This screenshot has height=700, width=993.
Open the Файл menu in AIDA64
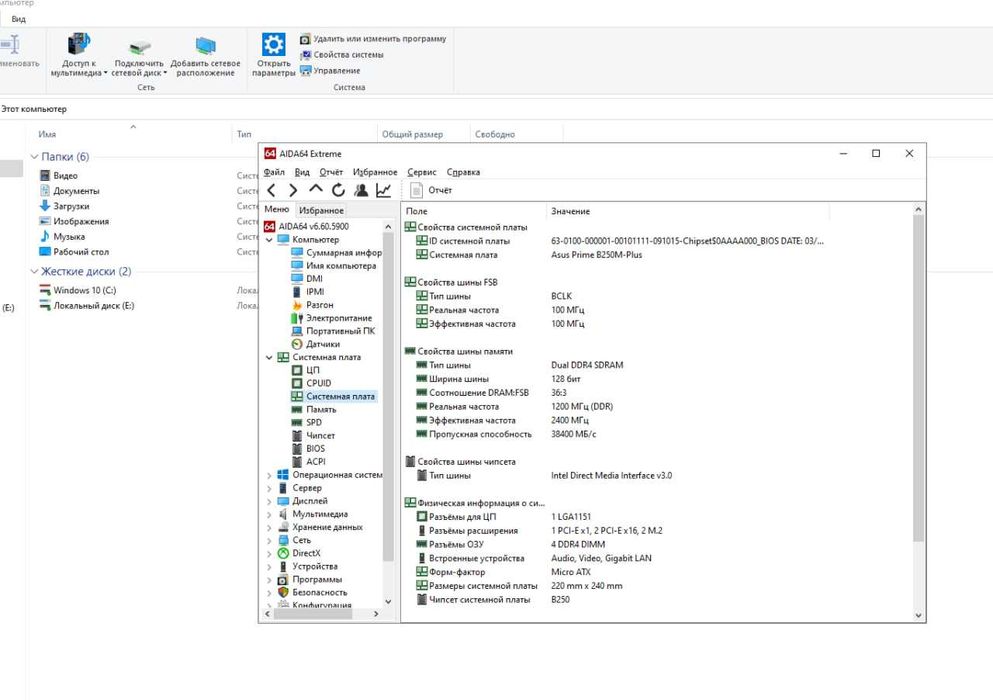point(274,172)
